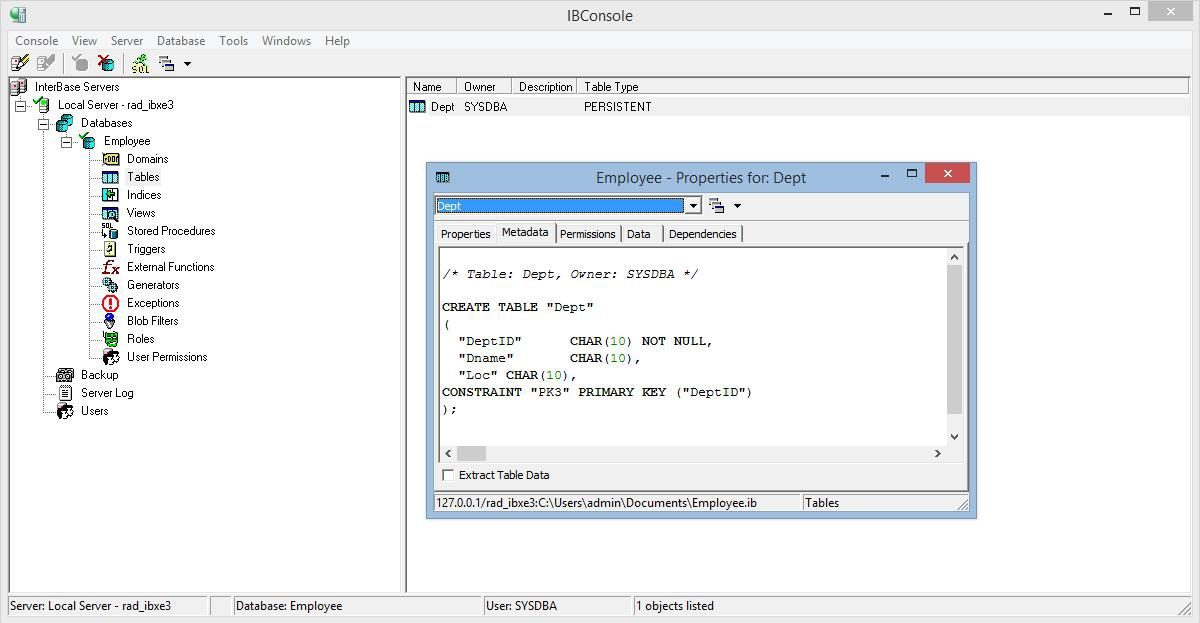
Task: Click the Dept table icon in list
Action: click(x=417, y=107)
